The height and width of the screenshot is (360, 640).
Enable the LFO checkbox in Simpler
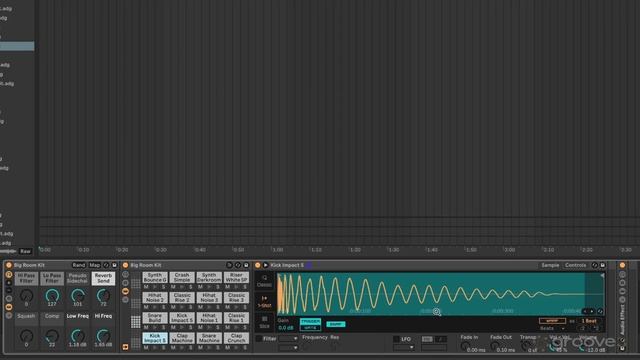(x=396, y=339)
